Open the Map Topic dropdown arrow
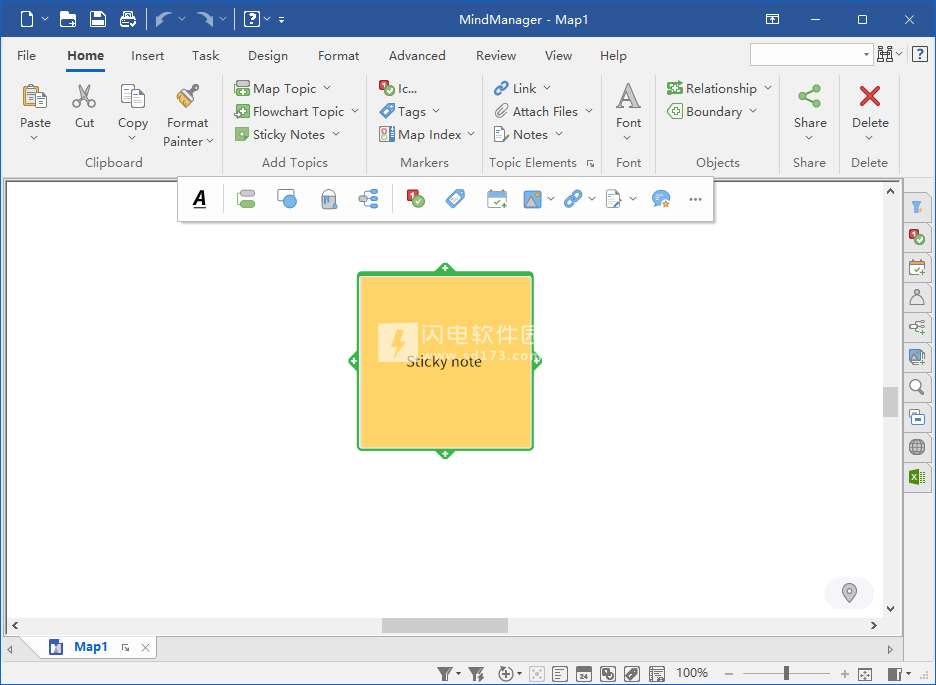The width and height of the screenshot is (936, 685). (327, 88)
